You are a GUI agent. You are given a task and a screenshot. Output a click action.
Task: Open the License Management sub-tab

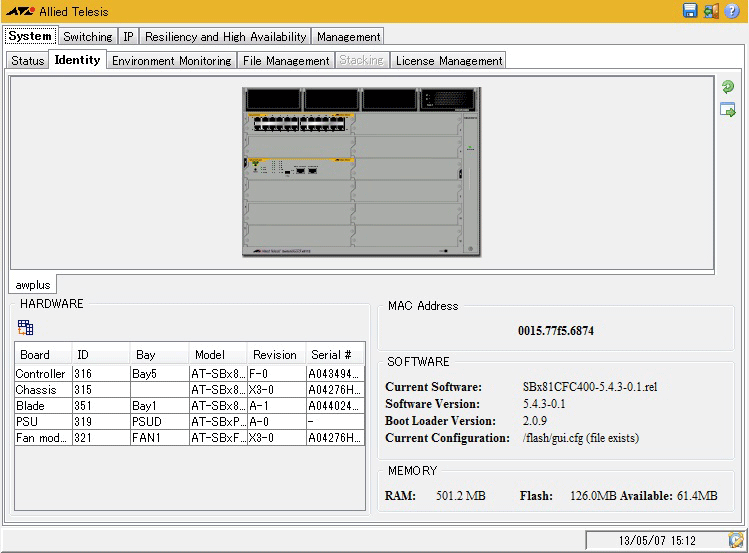pyautogui.click(x=448, y=61)
